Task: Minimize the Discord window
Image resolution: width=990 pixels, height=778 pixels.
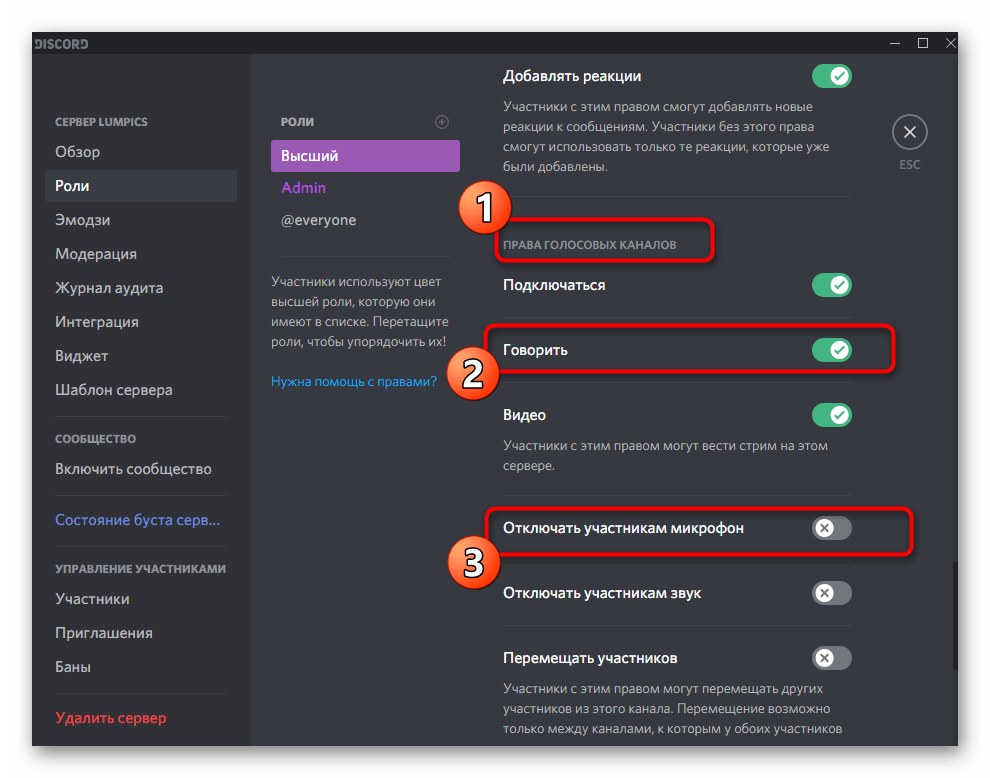Action: [x=895, y=44]
